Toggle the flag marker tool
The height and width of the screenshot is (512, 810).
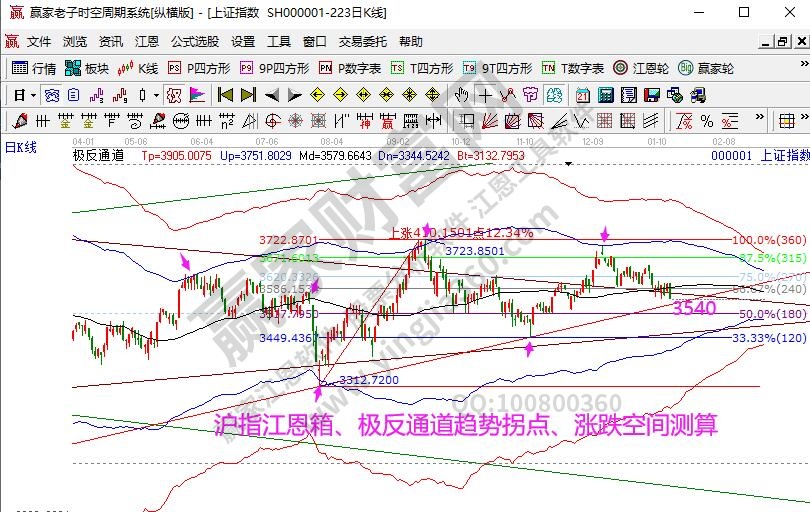pyautogui.click(x=197, y=95)
